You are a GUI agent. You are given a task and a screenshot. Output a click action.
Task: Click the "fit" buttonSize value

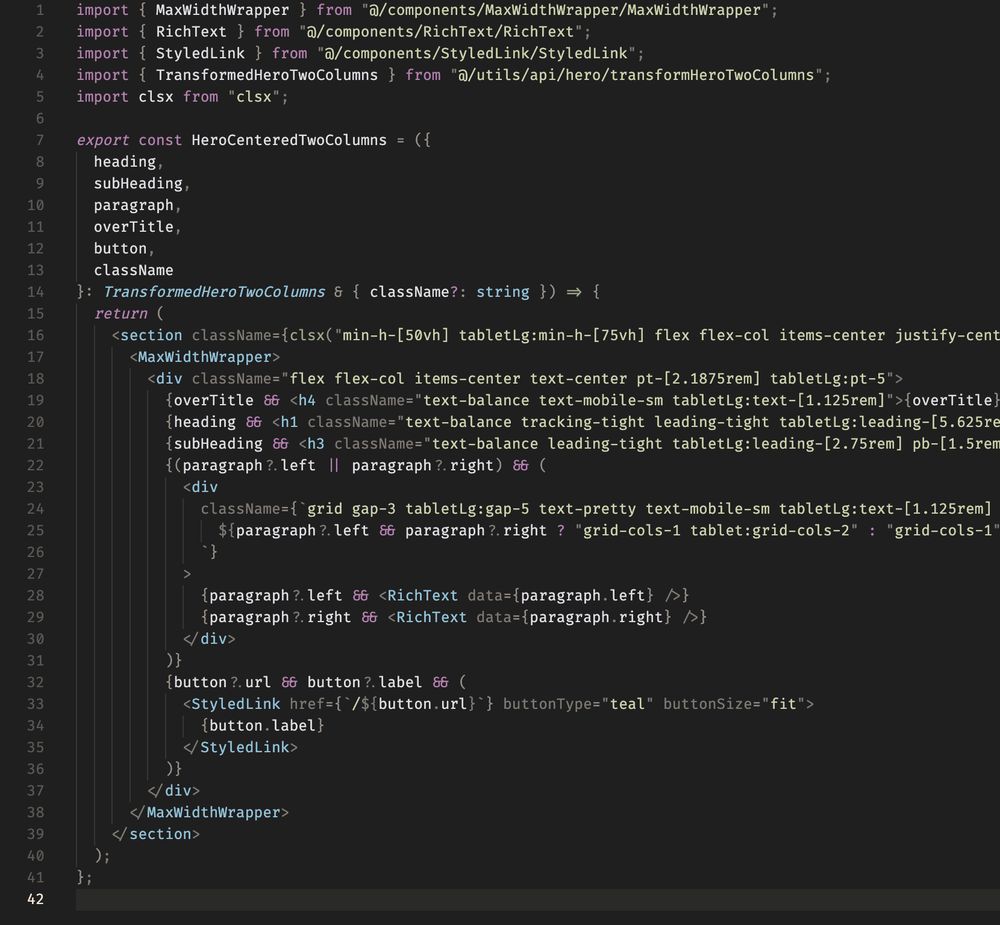click(783, 704)
